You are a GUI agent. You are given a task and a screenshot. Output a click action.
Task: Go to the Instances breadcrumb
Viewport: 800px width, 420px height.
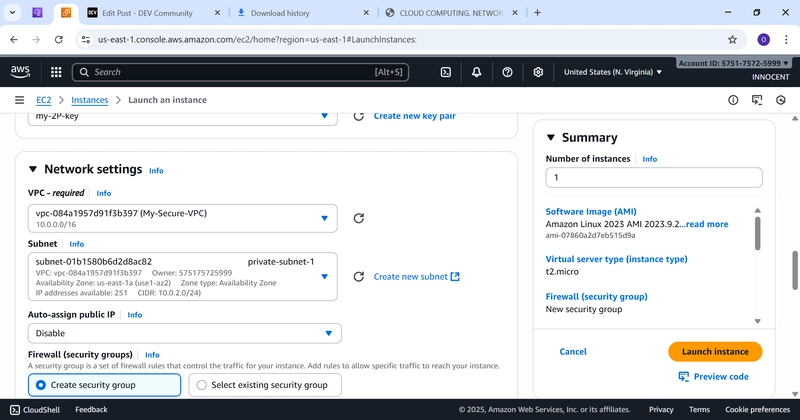(90, 100)
